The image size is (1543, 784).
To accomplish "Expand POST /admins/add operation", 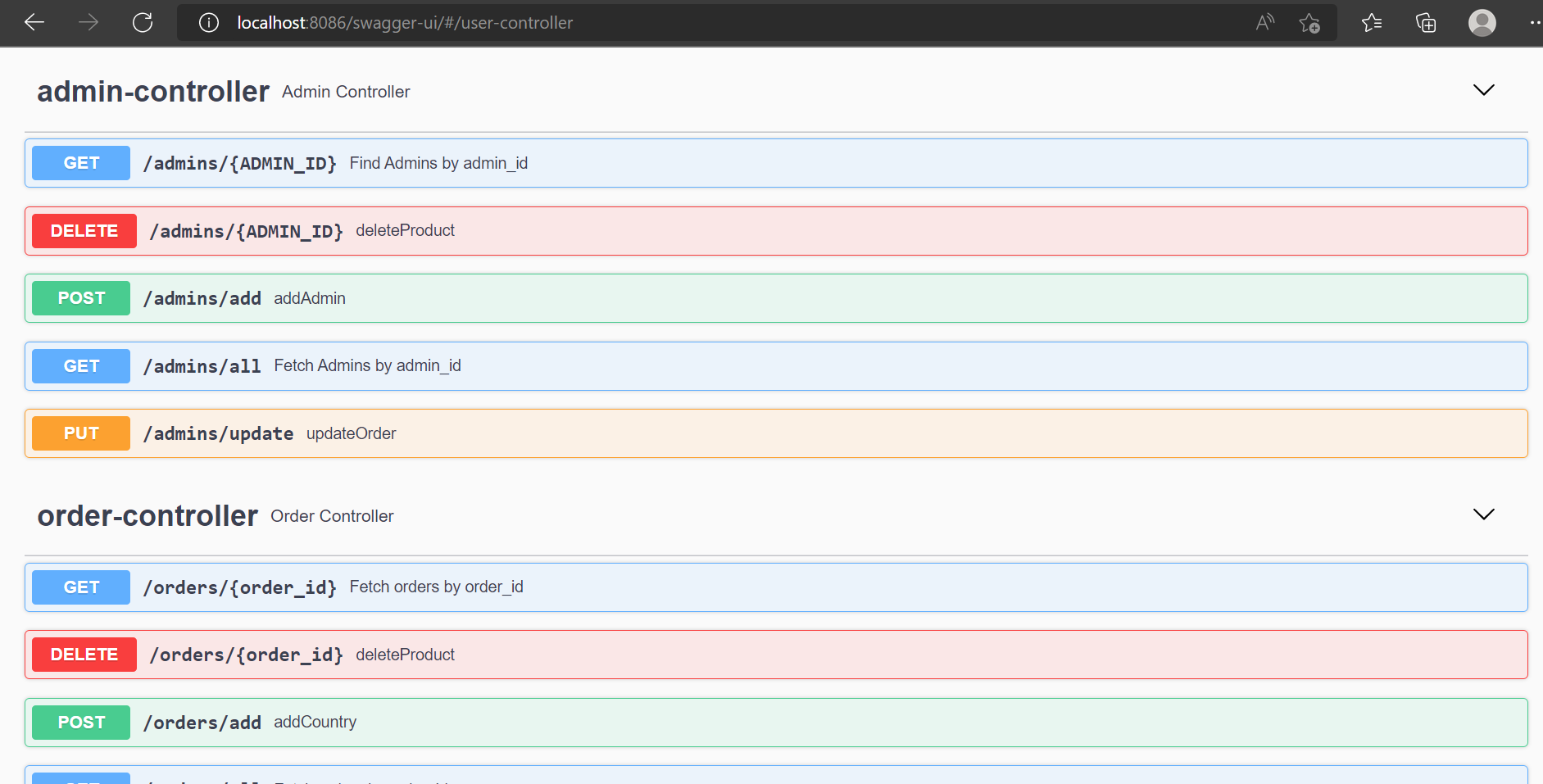I will click(776, 298).
